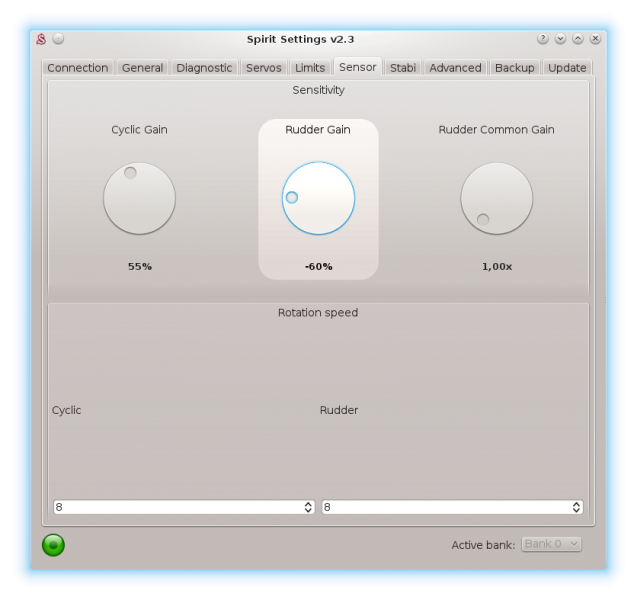Close the Spirit Settings window

coord(595,39)
